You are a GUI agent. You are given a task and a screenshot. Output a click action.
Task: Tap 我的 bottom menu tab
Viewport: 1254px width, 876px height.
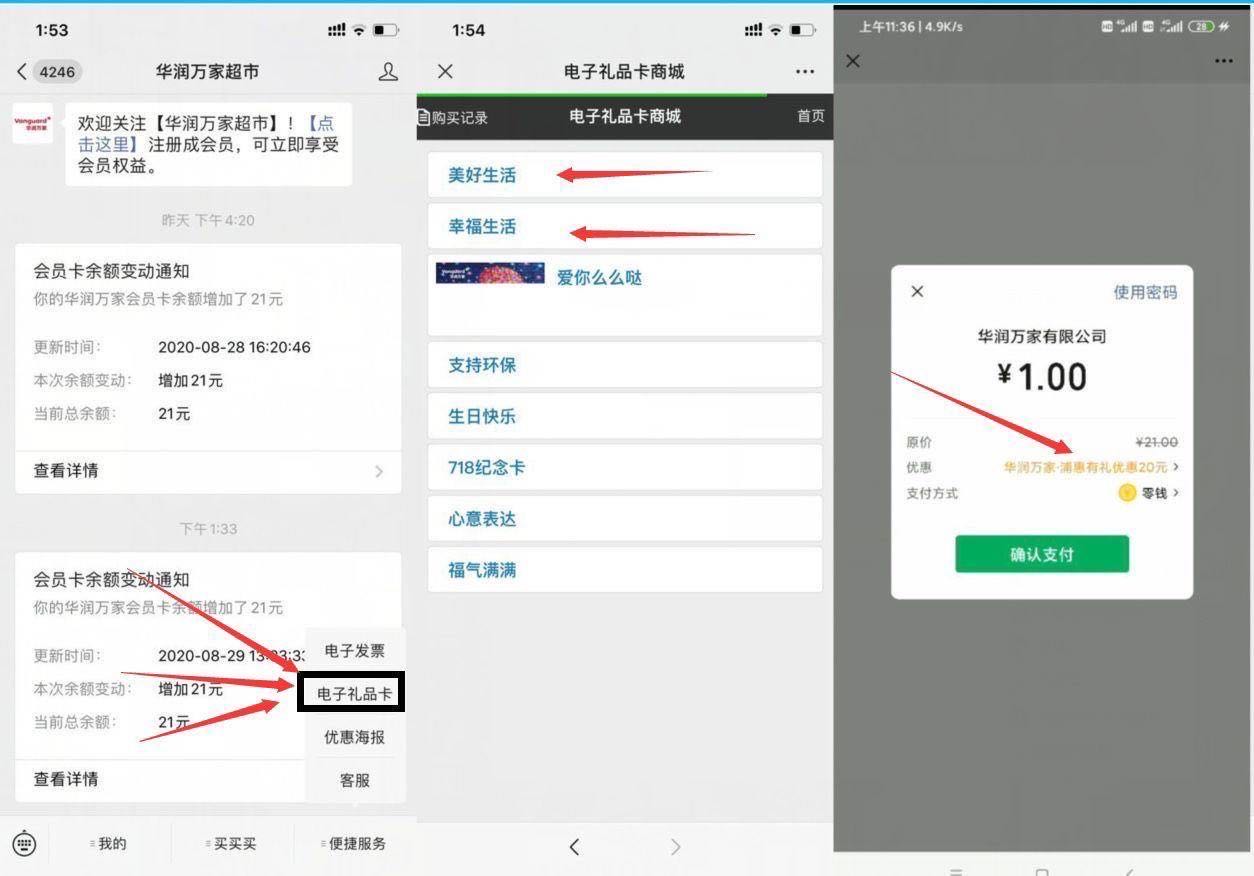tap(110, 844)
